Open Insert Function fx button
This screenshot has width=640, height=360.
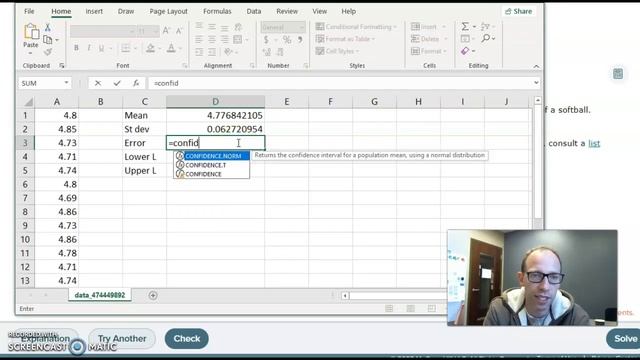point(136,83)
